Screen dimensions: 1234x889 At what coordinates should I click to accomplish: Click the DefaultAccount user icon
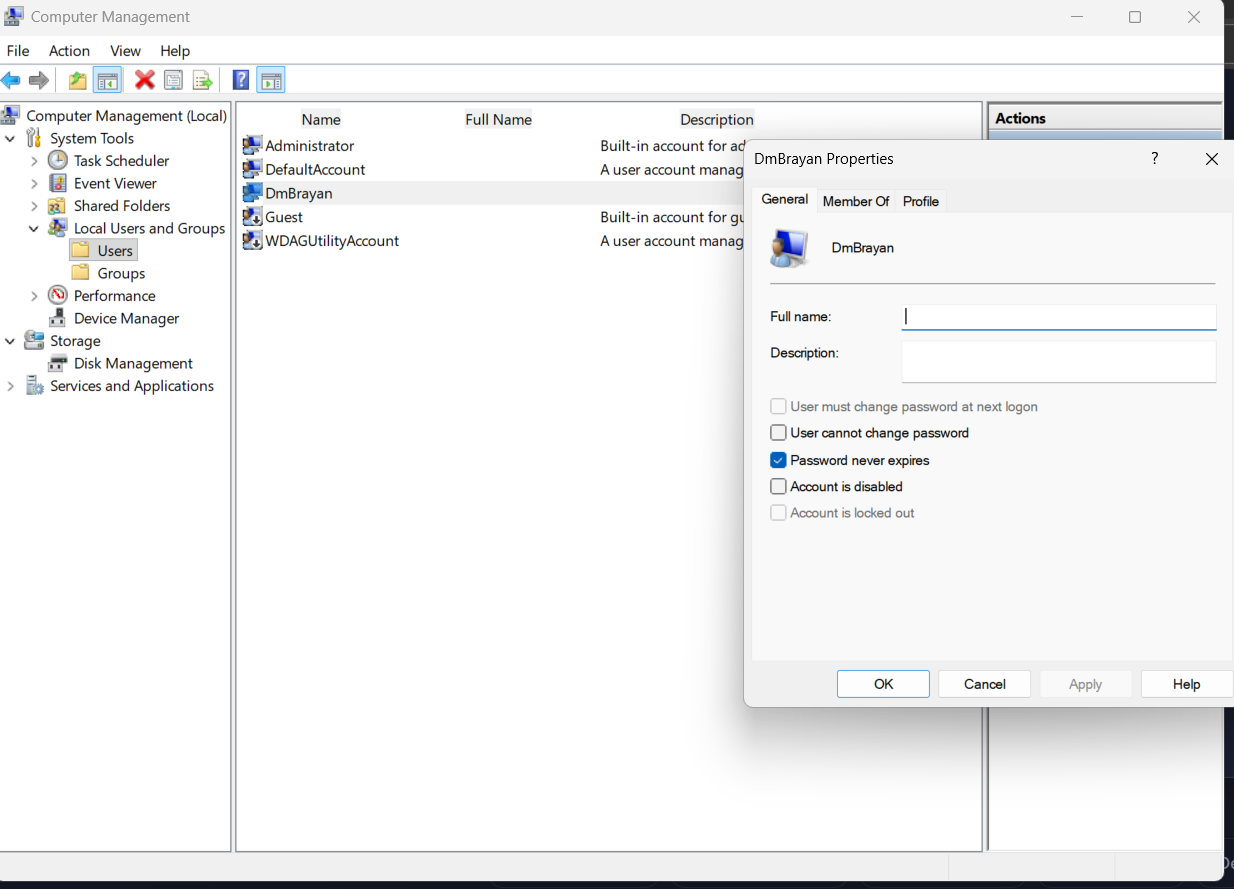point(252,169)
